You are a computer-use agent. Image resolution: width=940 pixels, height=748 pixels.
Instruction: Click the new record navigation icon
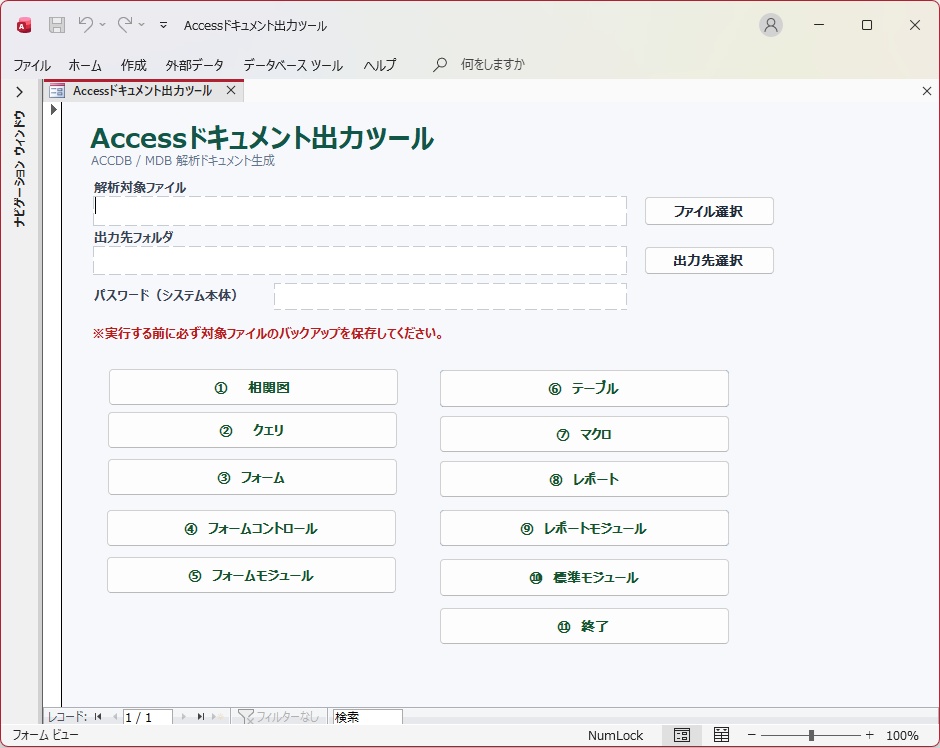click(218, 717)
